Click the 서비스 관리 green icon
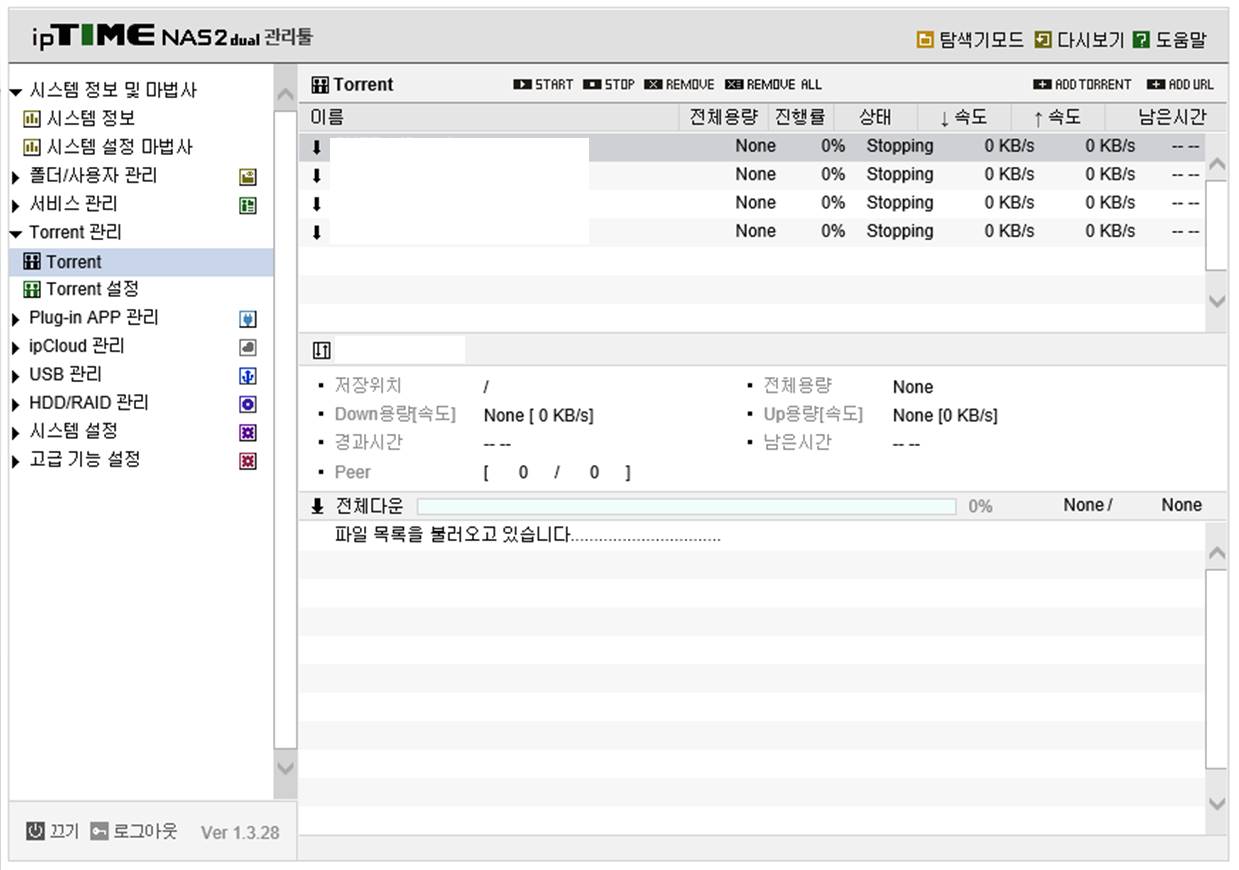Image resolution: width=1239 pixels, height=870 pixels. [x=248, y=206]
